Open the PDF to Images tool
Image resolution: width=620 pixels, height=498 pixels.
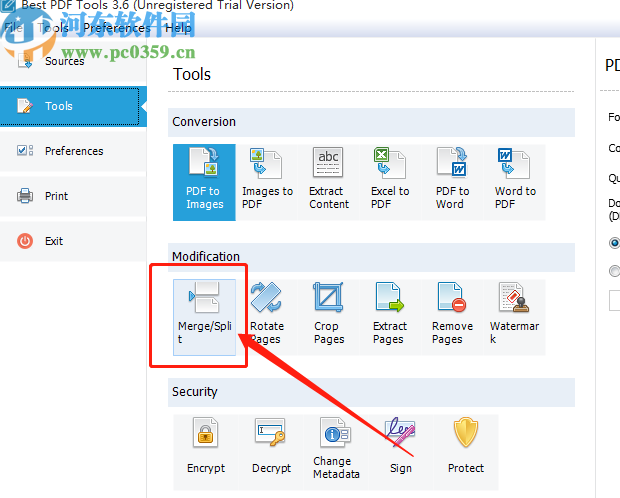[x=204, y=182]
